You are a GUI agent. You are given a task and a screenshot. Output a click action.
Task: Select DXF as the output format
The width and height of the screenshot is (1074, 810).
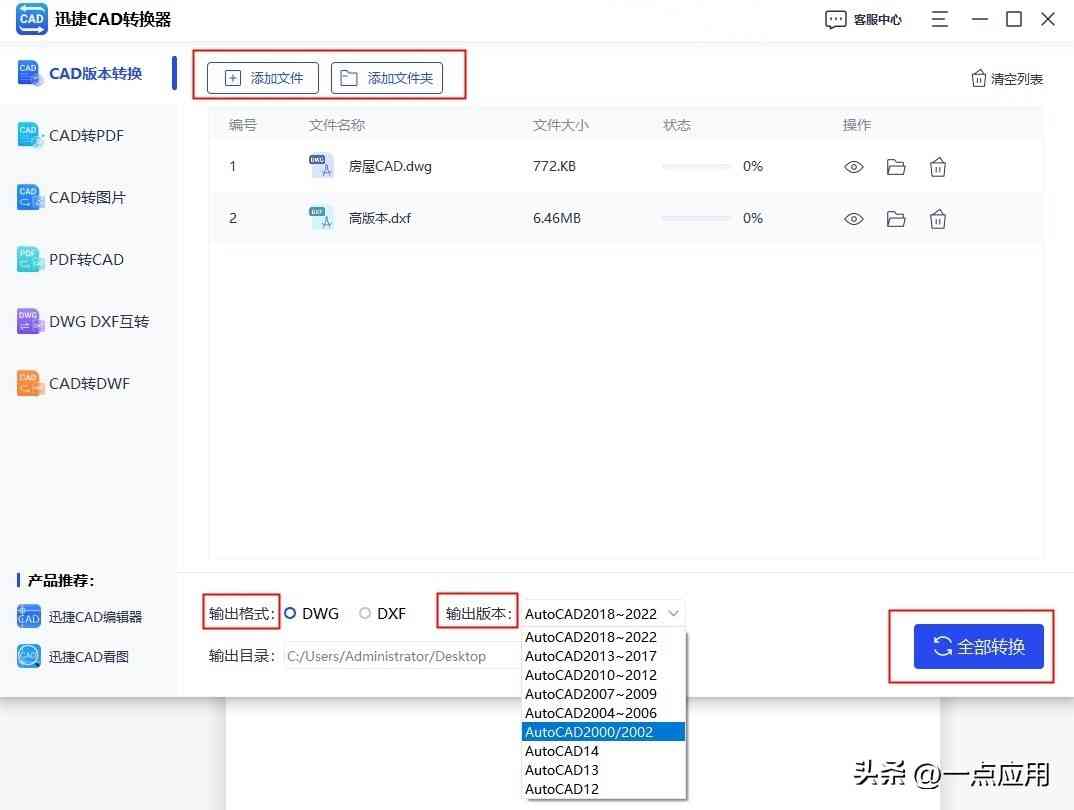point(365,613)
